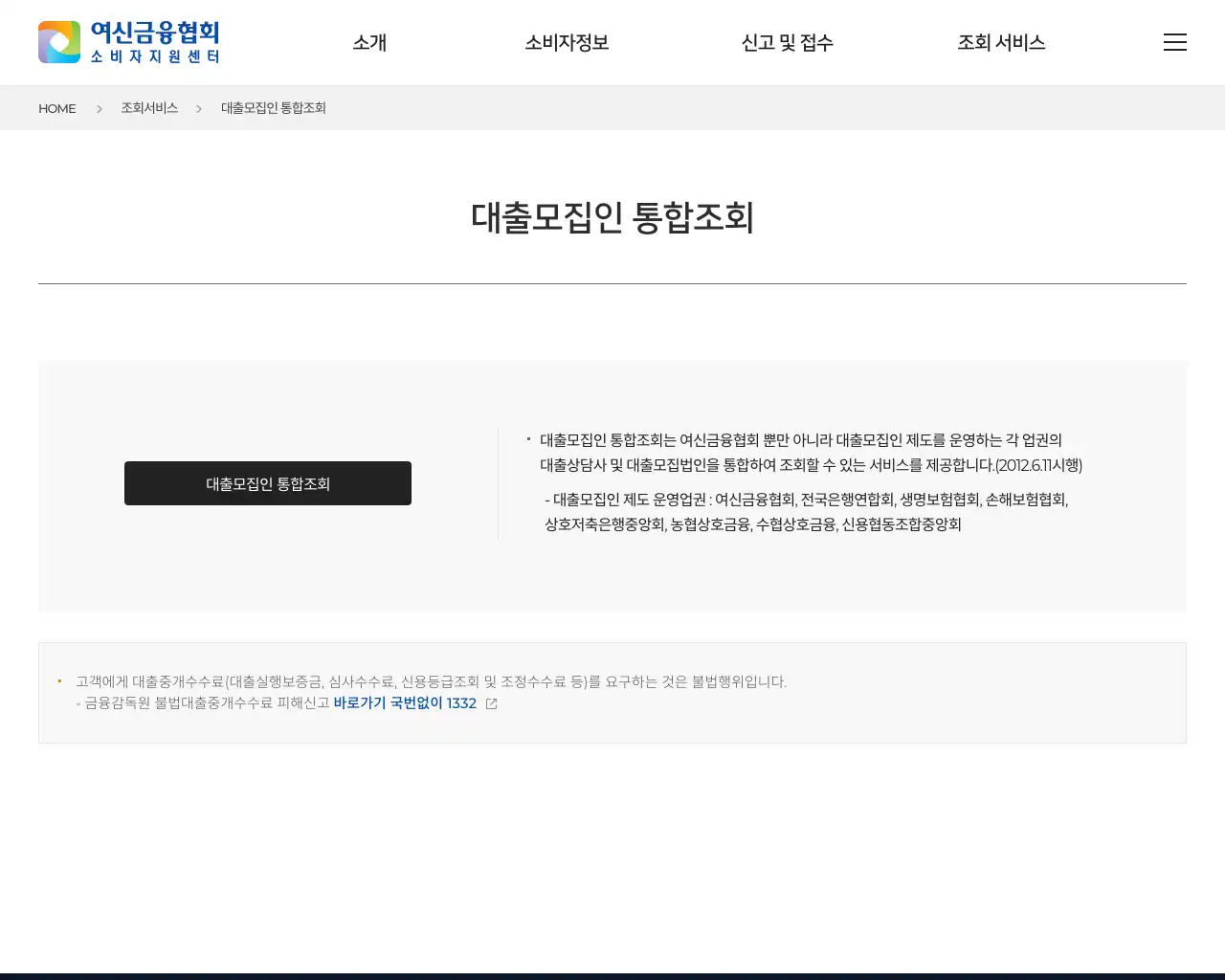Go to HOME in the breadcrumb
1225x980 pixels.
click(57, 108)
